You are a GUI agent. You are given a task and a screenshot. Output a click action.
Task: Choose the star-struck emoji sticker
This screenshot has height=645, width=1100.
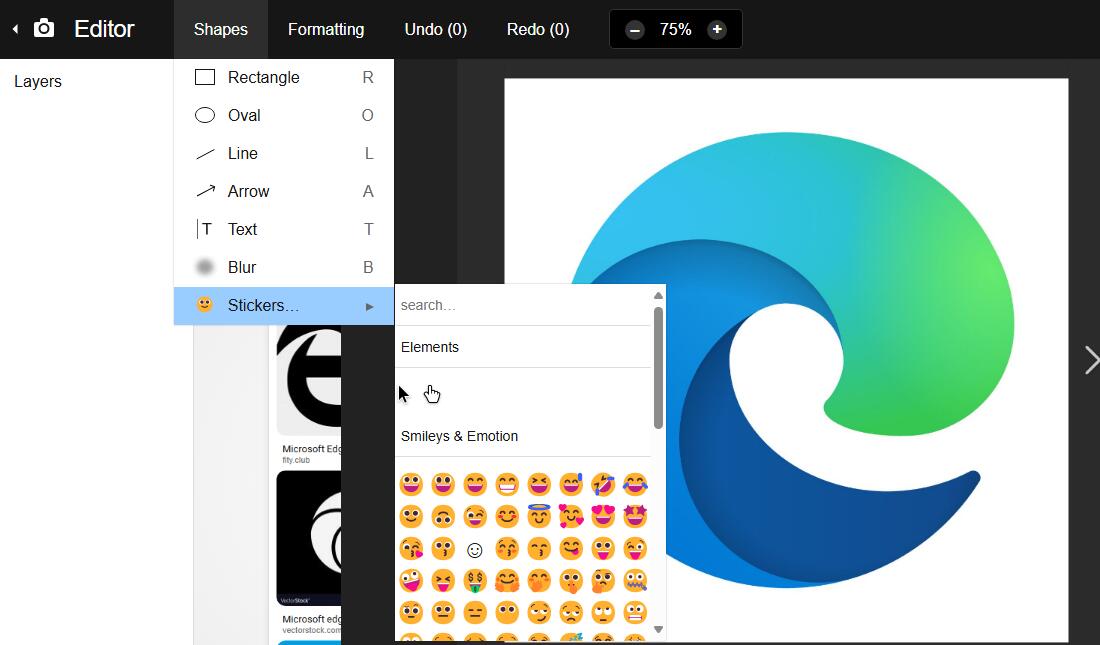point(635,517)
